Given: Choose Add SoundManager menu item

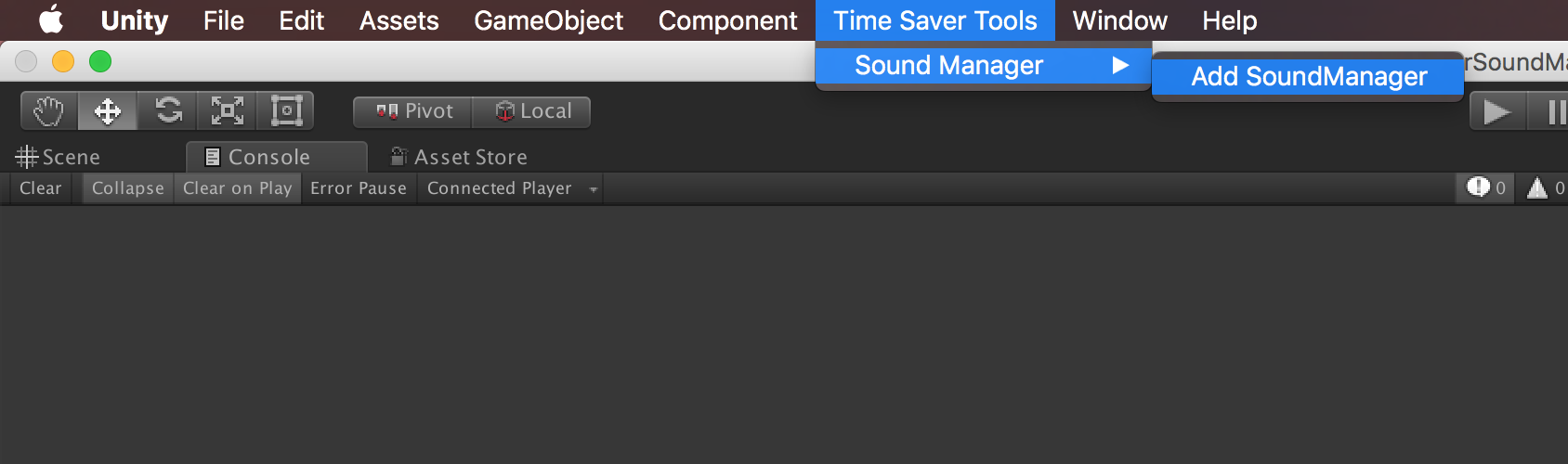Looking at the screenshot, I should (x=1308, y=76).
